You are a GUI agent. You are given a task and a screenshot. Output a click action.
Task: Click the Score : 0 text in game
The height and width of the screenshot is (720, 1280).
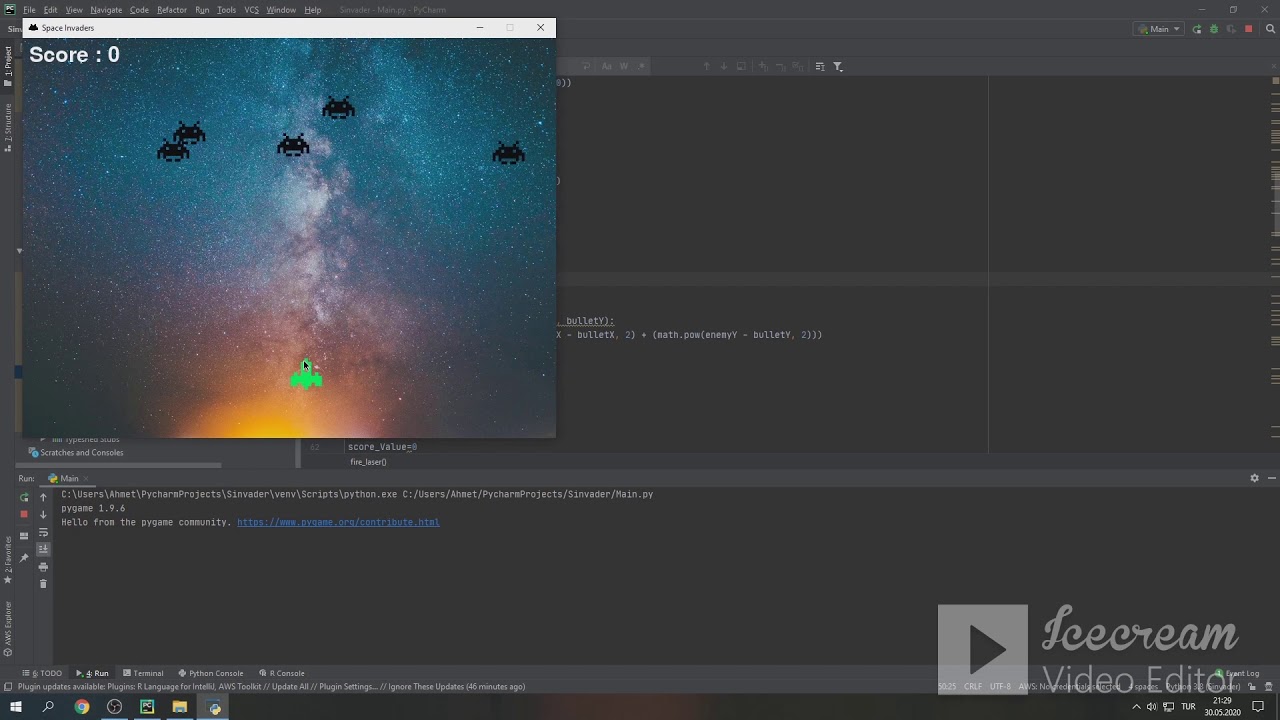tap(74, 55)
